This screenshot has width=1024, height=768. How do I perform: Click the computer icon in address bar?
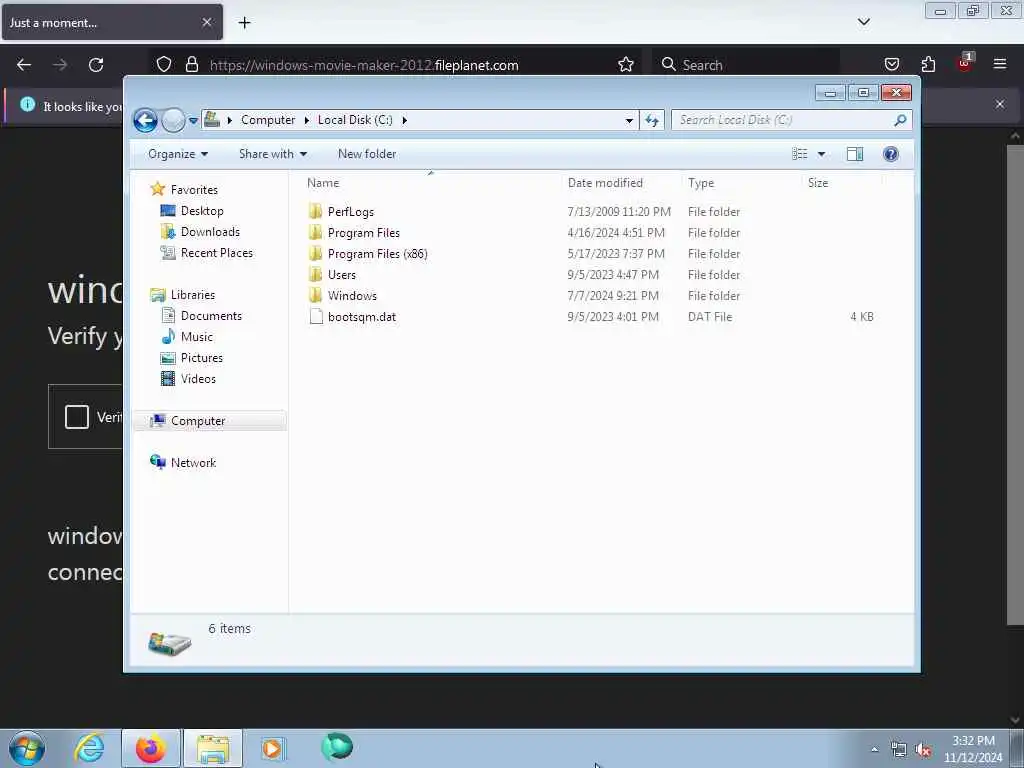[212, 120]
